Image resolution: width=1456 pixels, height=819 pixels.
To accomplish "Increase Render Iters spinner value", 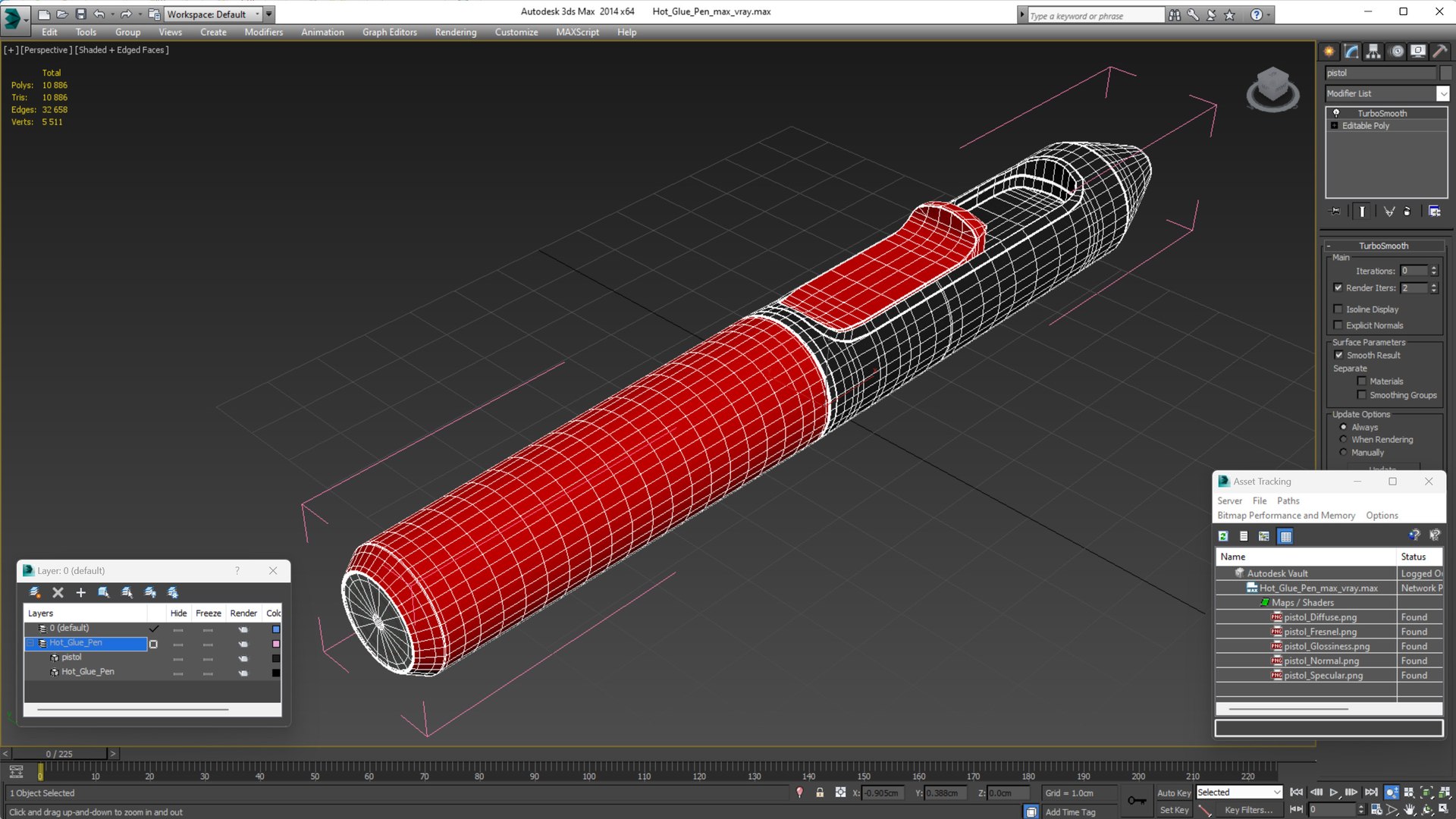I will [1434, 285].
